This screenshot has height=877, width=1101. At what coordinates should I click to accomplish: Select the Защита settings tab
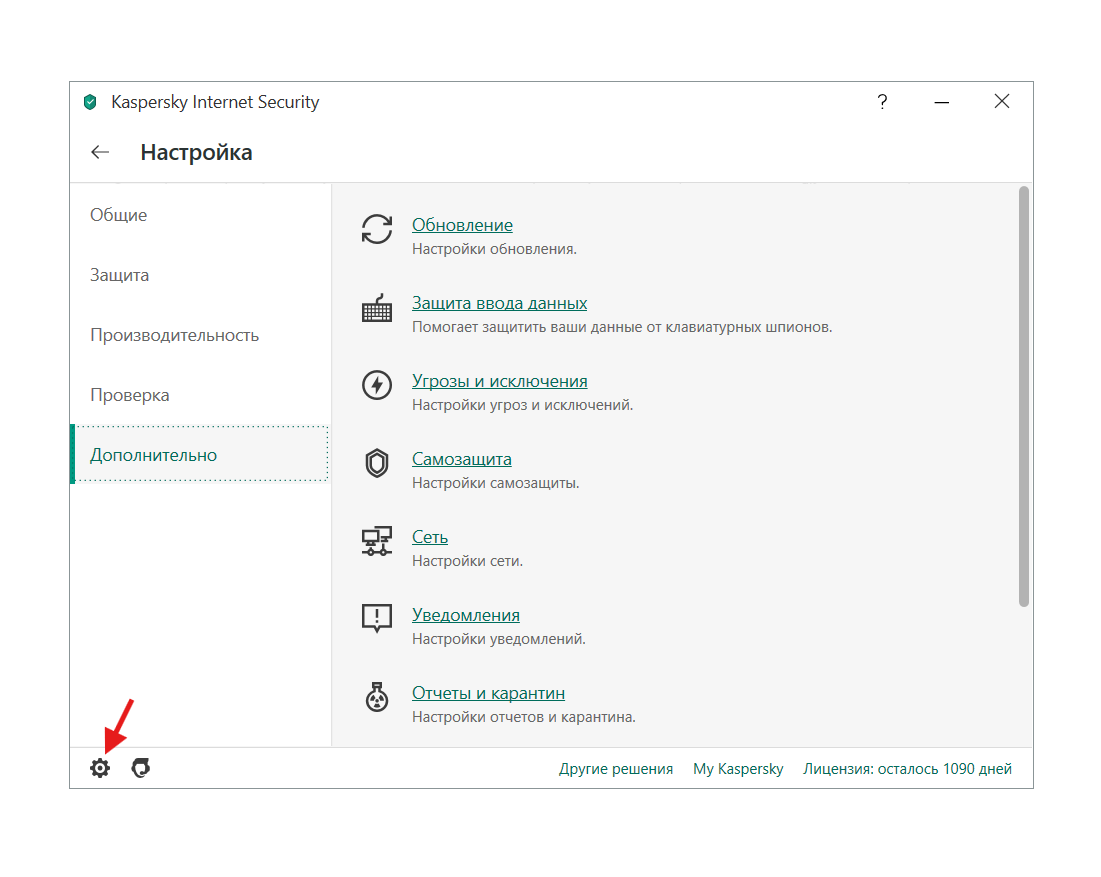click(200, 275)
